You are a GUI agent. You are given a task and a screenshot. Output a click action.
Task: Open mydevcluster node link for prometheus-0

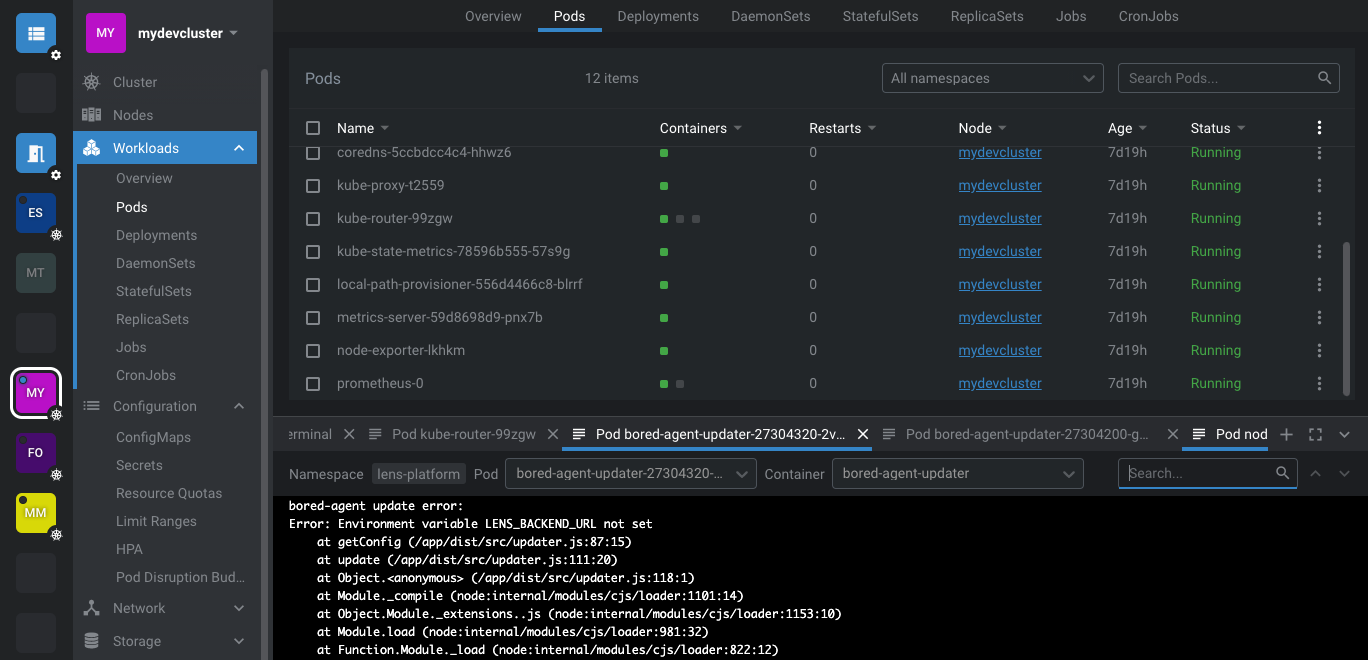tap(1000, 383)
